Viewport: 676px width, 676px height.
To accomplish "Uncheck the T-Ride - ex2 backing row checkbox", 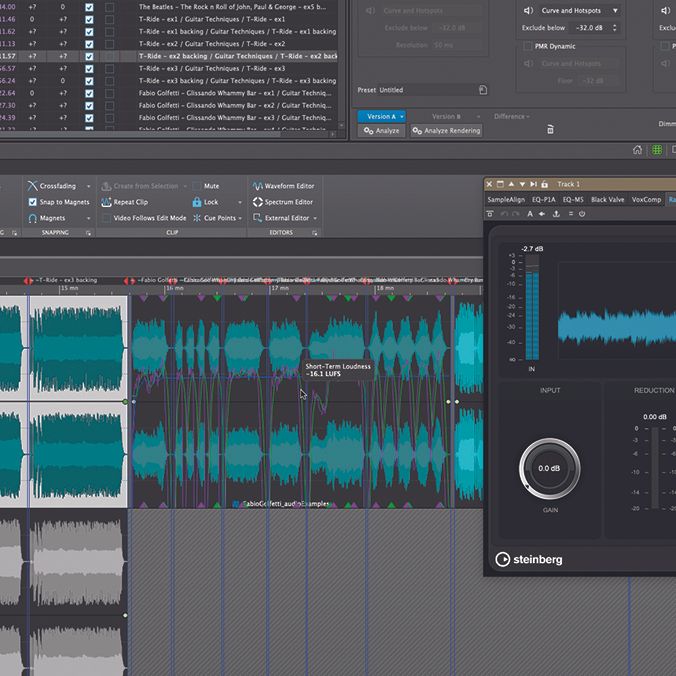I will coord(89,56).
